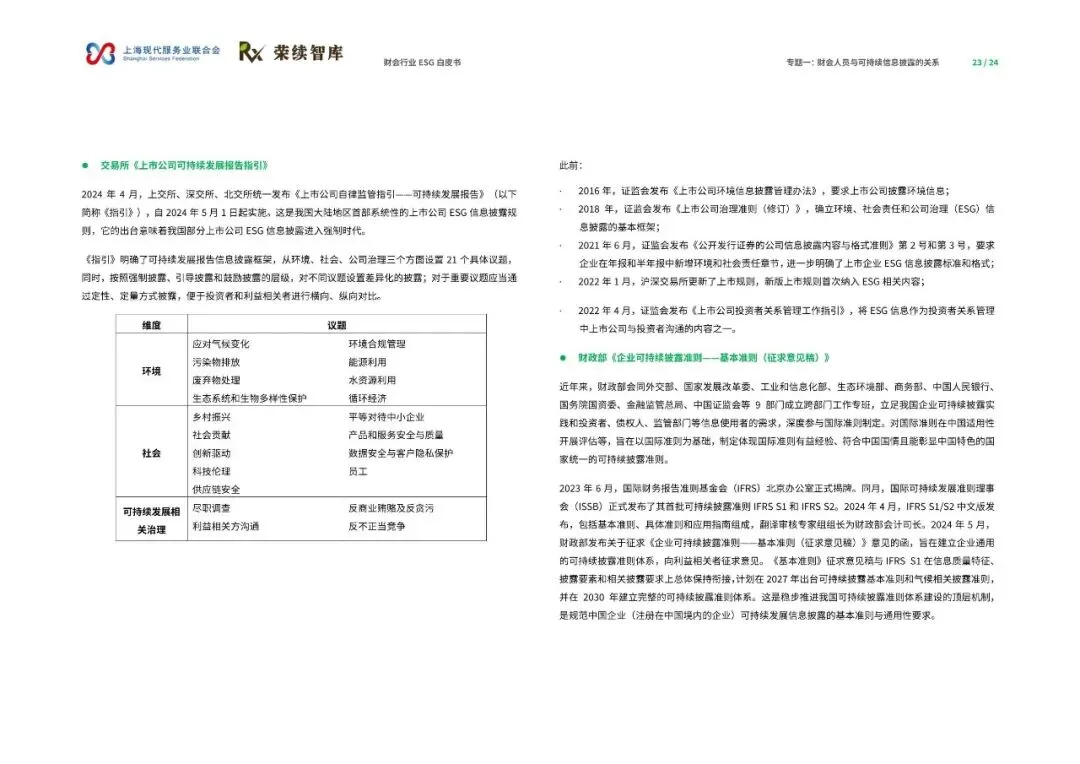Click the page number 23 / 24
Viewport: 1080px width, 764px height.
click(985, 63)
